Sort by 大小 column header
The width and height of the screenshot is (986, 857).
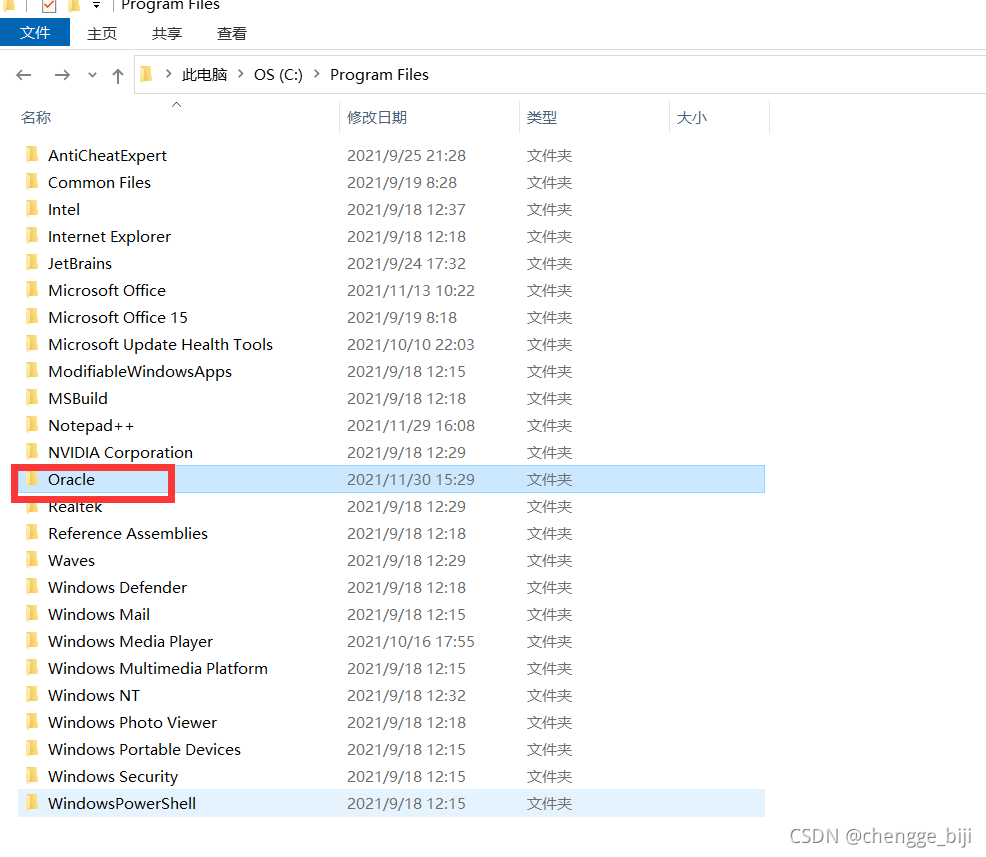coord(692,118)
